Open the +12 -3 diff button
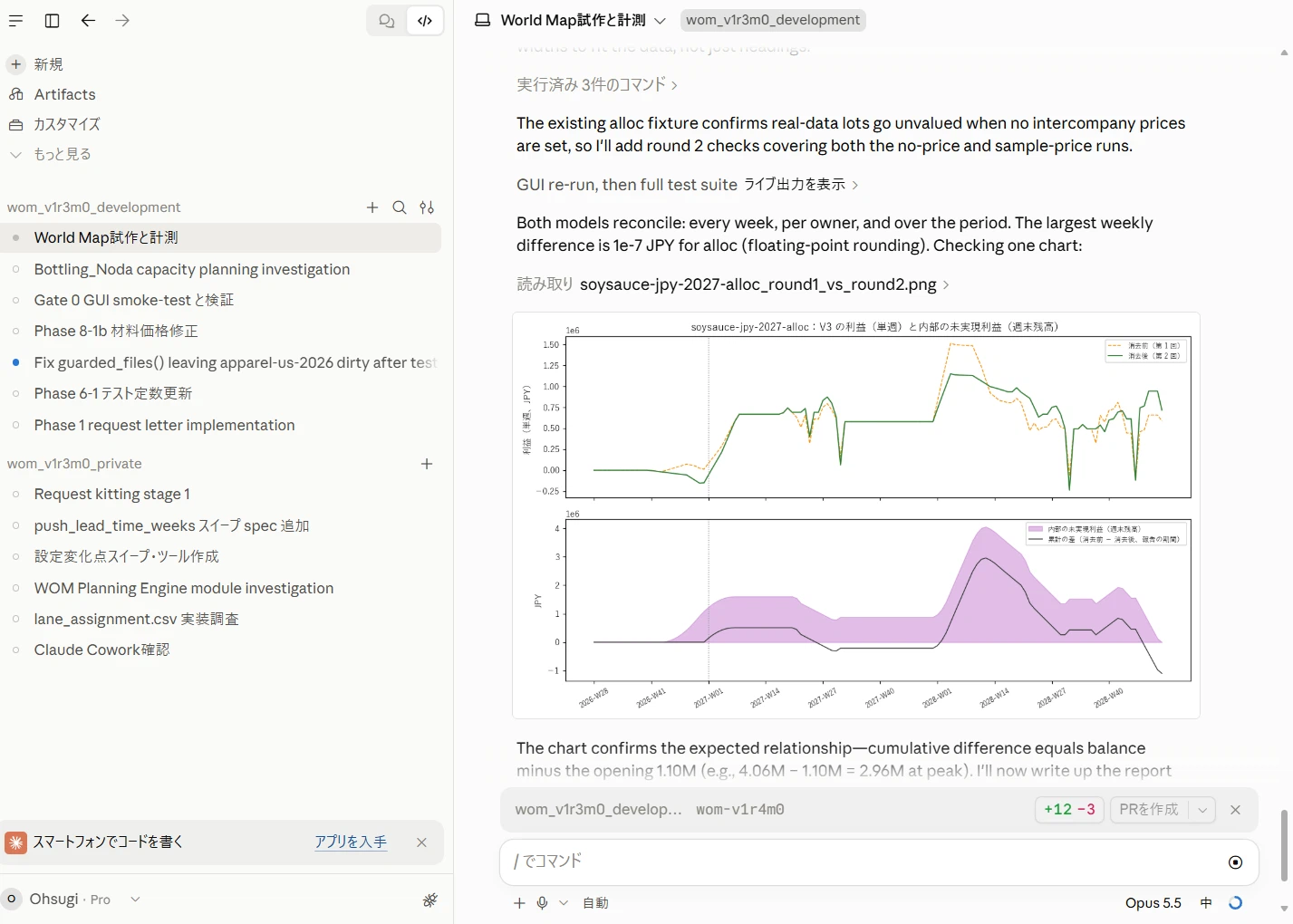Screen dimensions: 1293x924 (x=1069, y=810)
